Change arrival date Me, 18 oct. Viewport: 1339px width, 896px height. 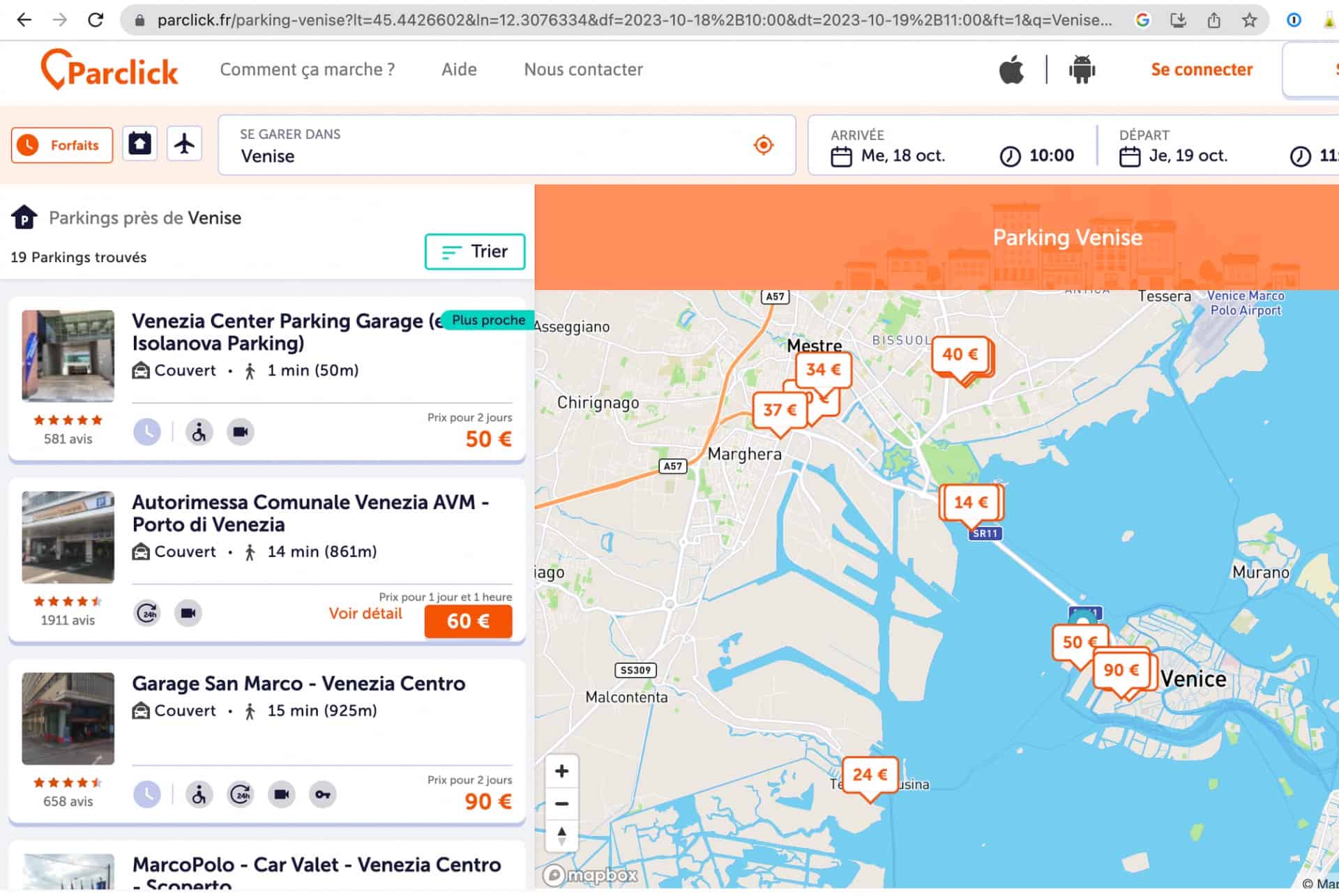pyautogui.click(x=903, y=156)
